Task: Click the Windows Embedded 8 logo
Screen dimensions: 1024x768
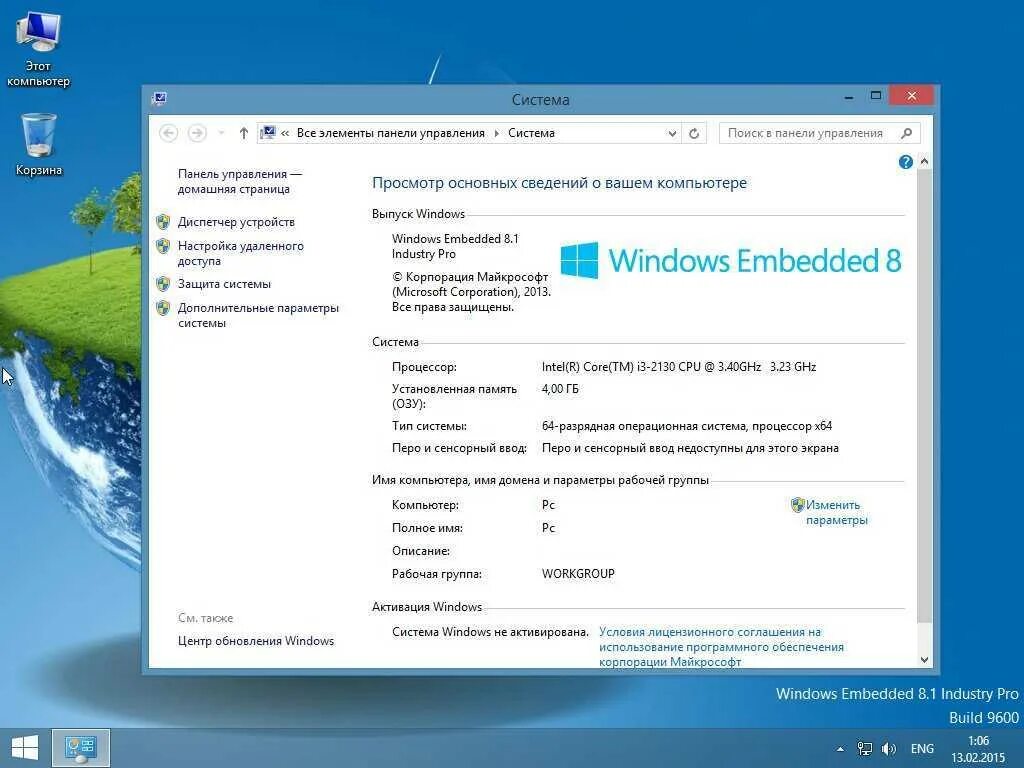Action: click(x=731, y=261)
